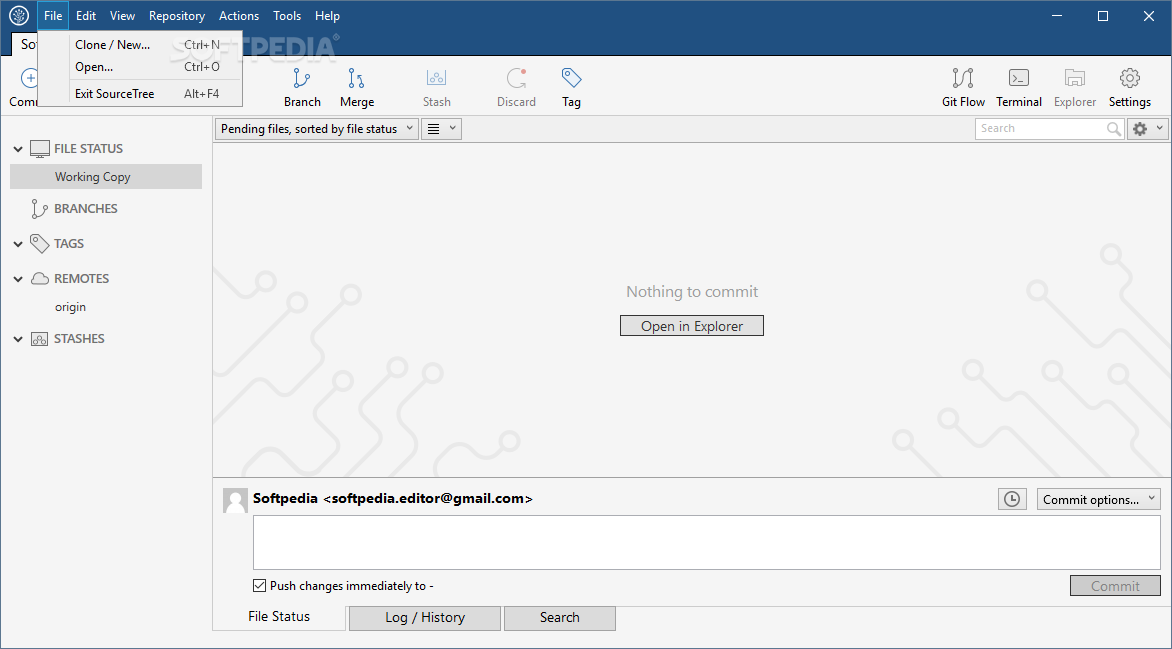
Task: Click the search magnifier icon
Action: (x=1114, y=129)
